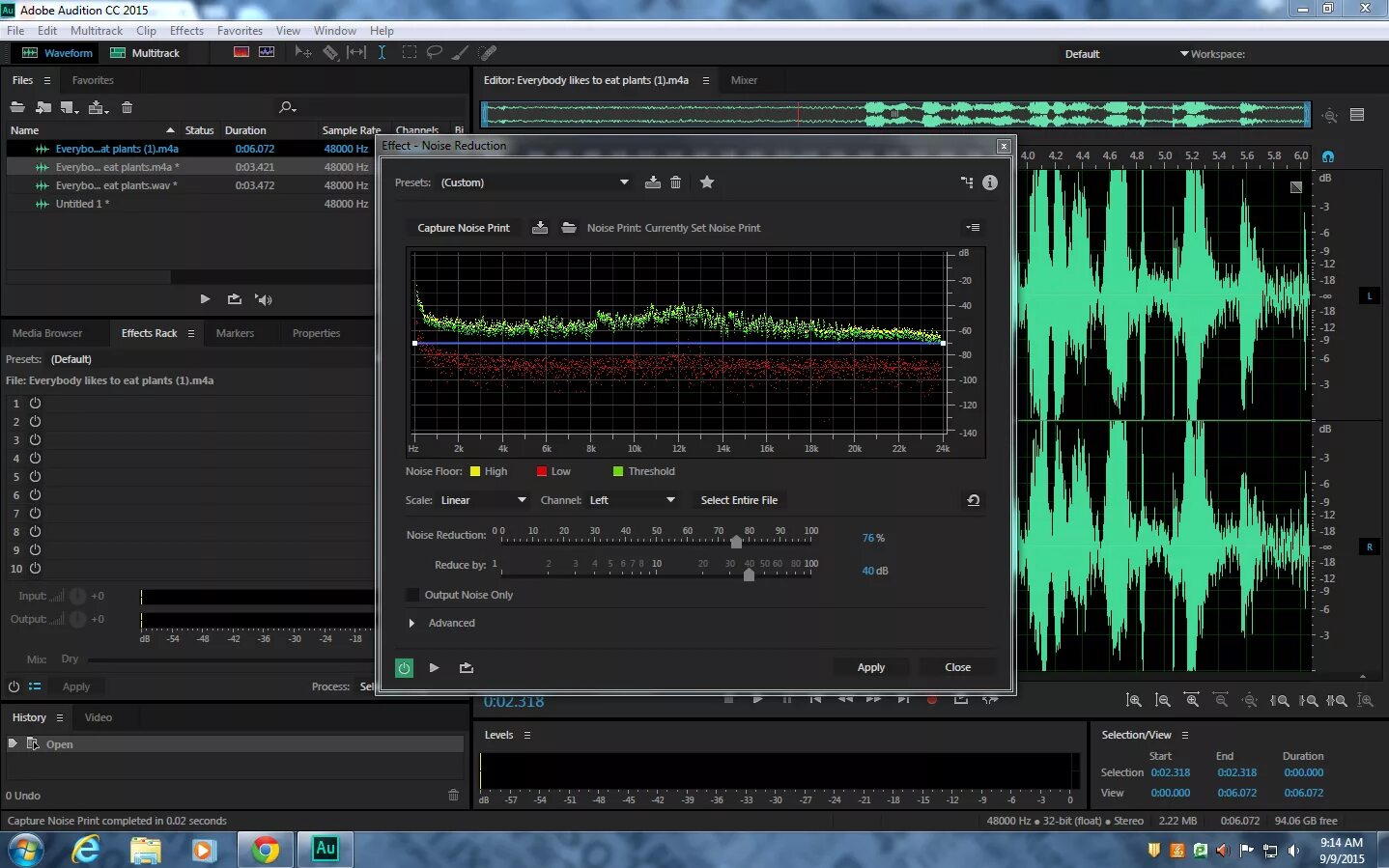Open File icon in Files panel

(17, 107)
